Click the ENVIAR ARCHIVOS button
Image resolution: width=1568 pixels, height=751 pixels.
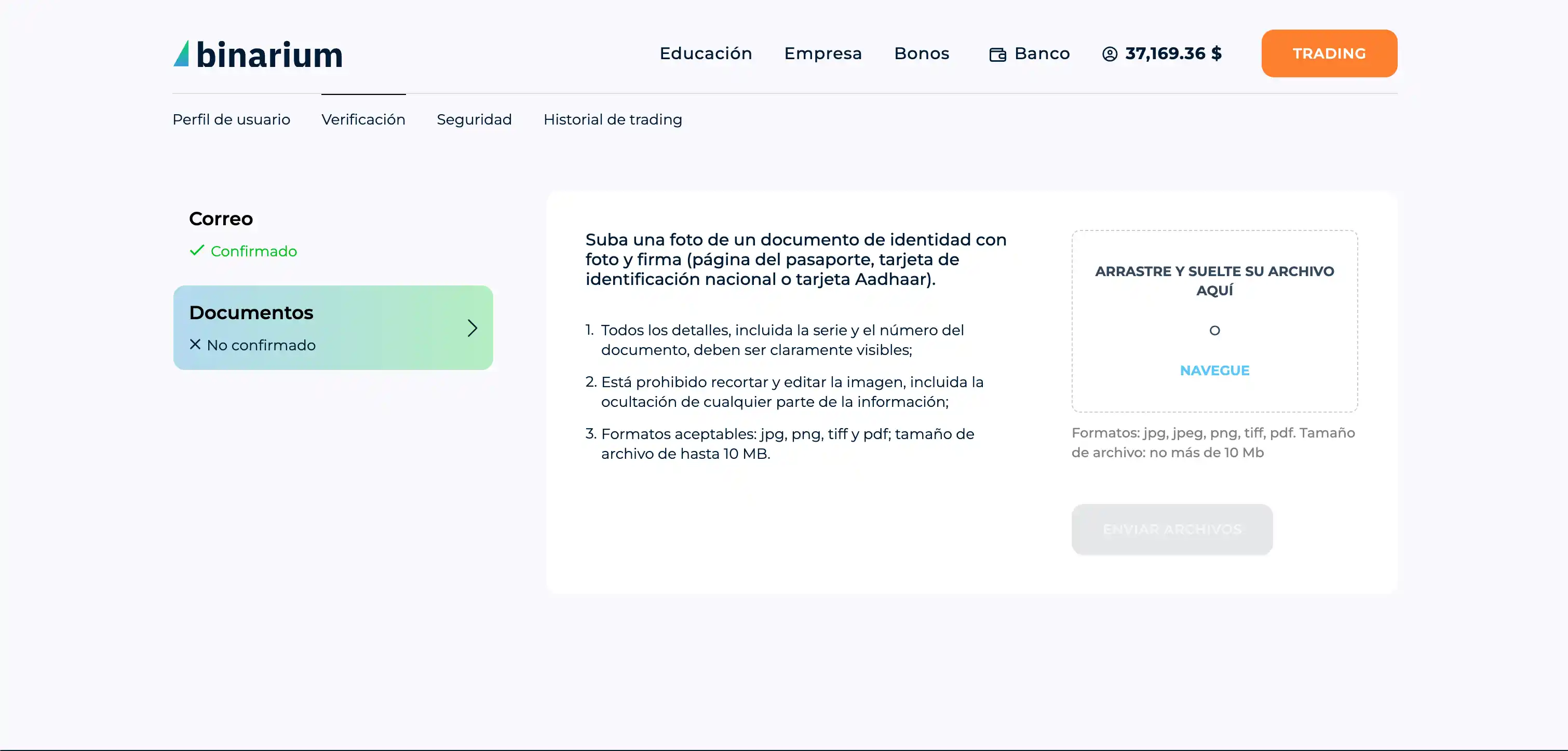[1172, 529]
